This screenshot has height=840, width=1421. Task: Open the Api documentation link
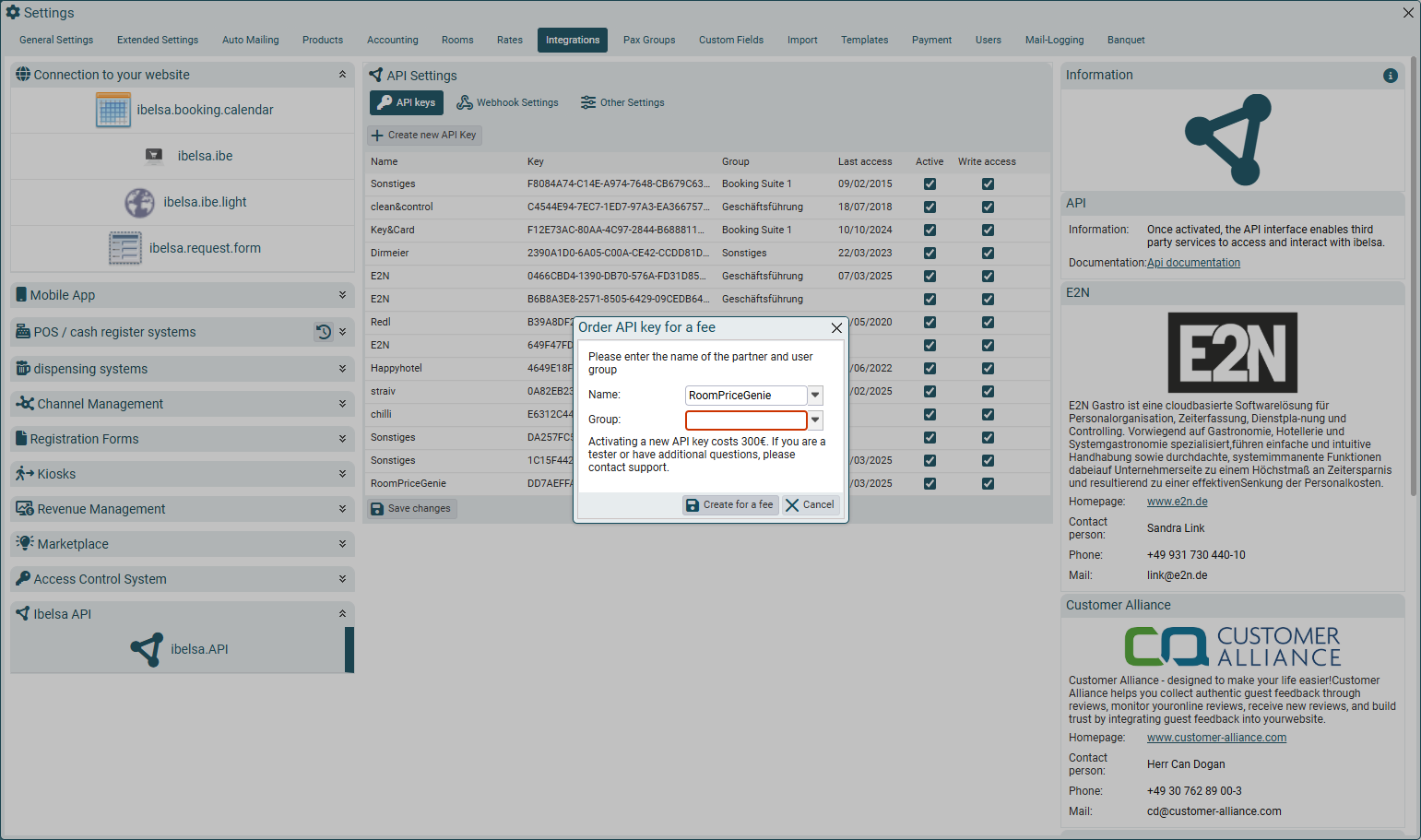click(x=1193, y=263)
